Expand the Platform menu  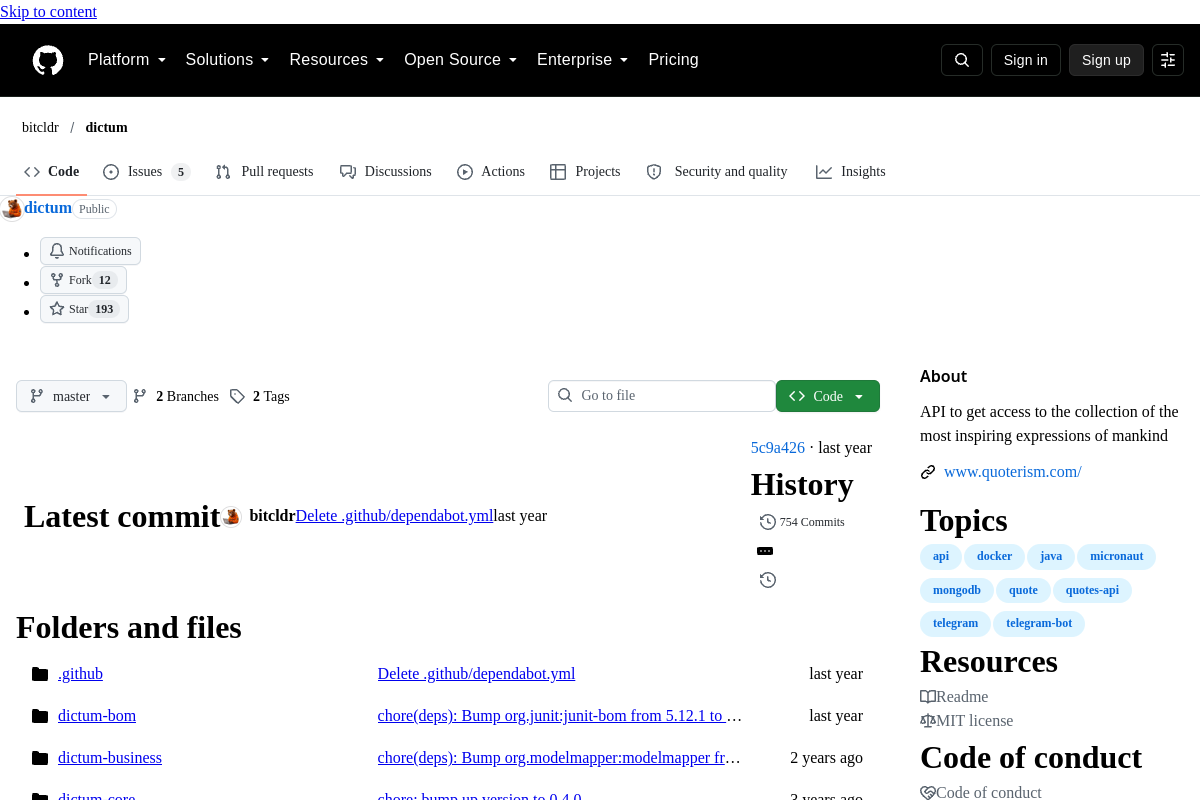(127, 60)
